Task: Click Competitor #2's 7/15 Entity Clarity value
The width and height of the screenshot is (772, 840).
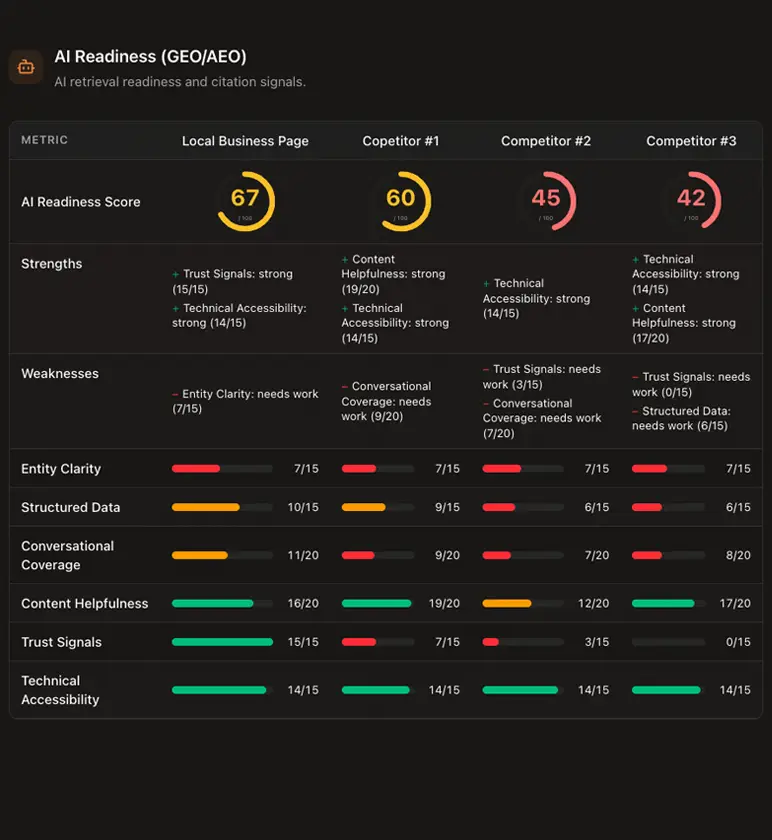Action: pyautogui.click(x=597, y=469)
